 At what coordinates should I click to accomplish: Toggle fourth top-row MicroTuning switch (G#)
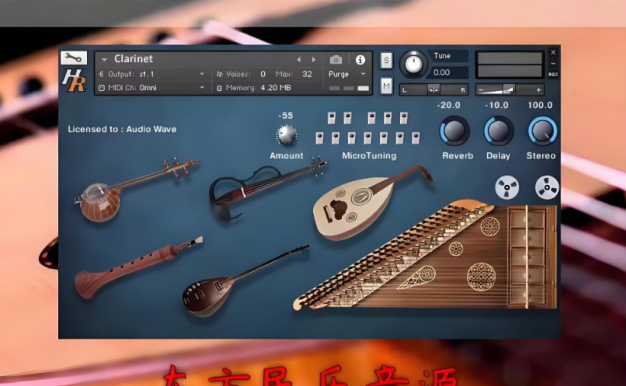(x=388, y=118)
